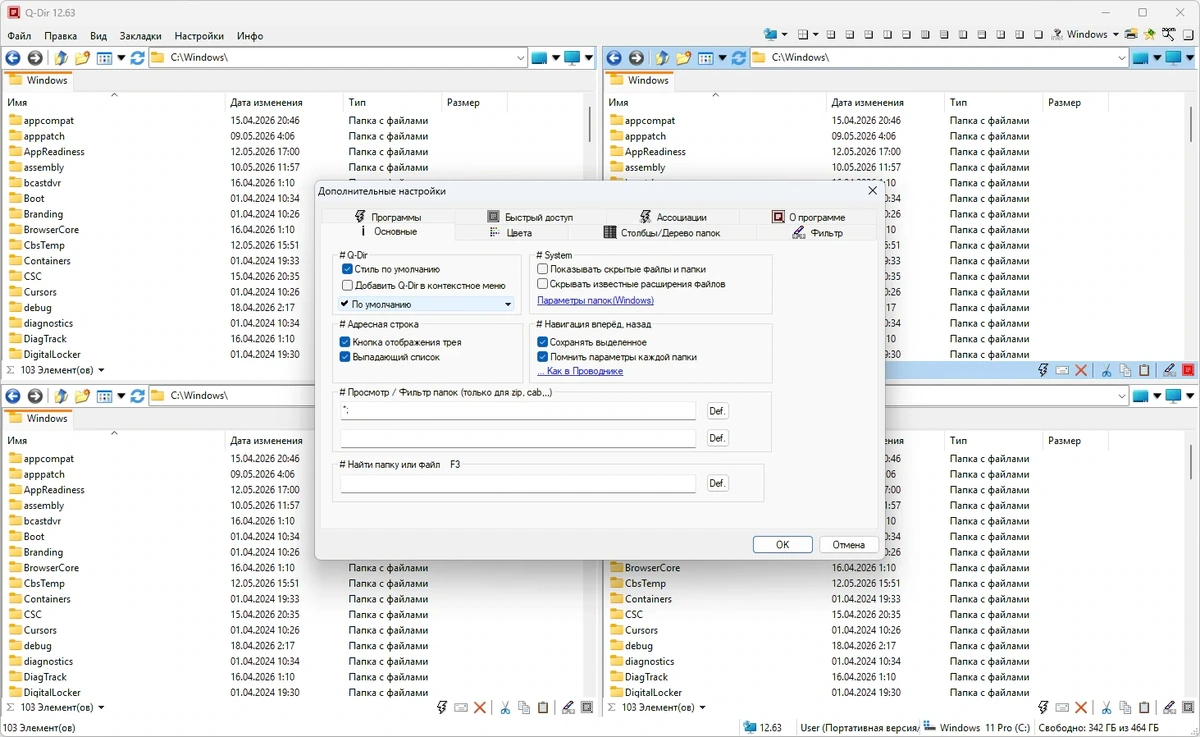
Task: Open 'Параметры папок (Windows)' link
Action: (595, 300)
